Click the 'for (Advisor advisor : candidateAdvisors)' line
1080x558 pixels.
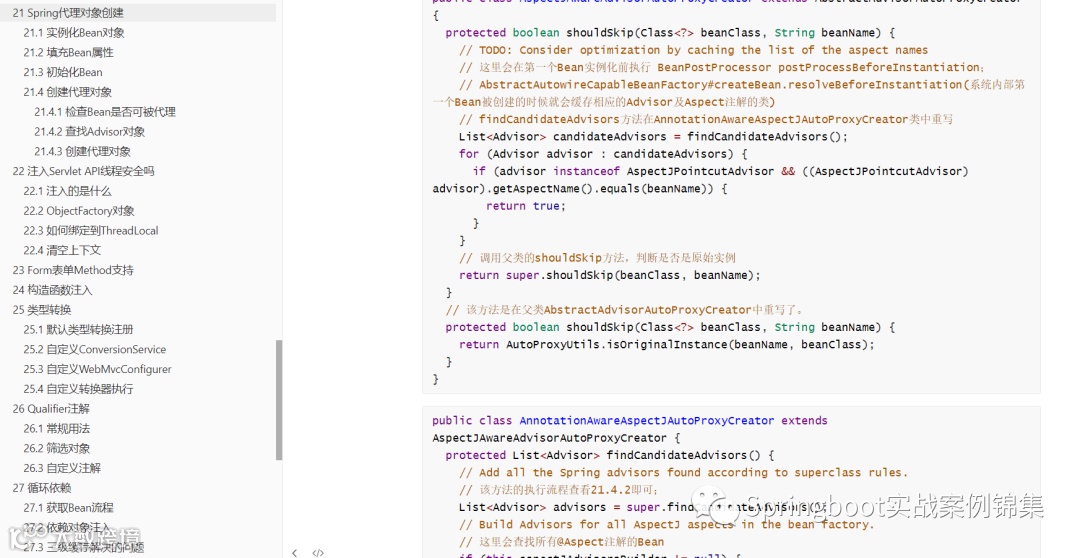tap(603, 154)
